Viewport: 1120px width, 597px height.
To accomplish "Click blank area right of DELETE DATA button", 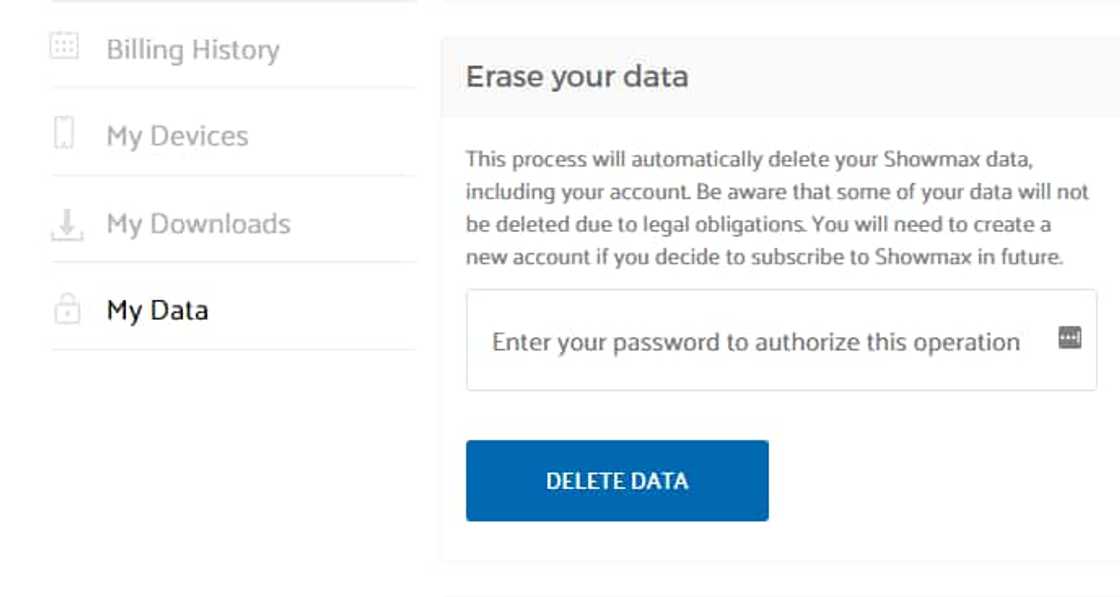I will click(x=930, y=480).
